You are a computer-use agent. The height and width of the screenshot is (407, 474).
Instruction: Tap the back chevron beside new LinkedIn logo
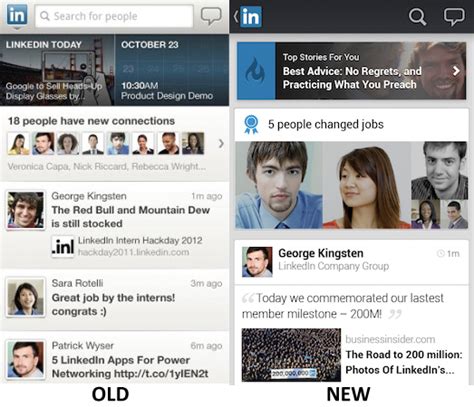[235, 16]
